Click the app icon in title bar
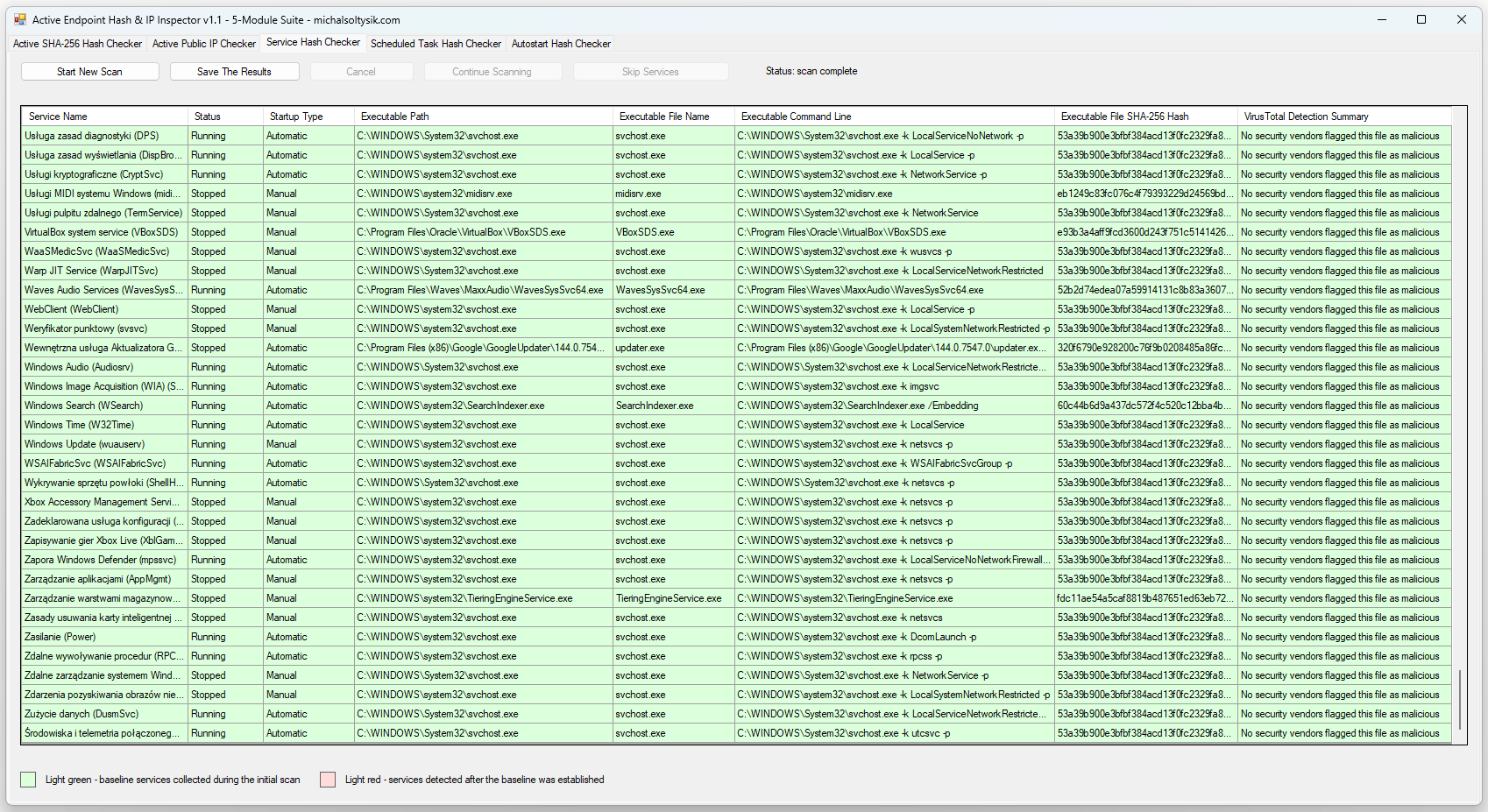Screen dimensions: 1488x812 (20, 19)
